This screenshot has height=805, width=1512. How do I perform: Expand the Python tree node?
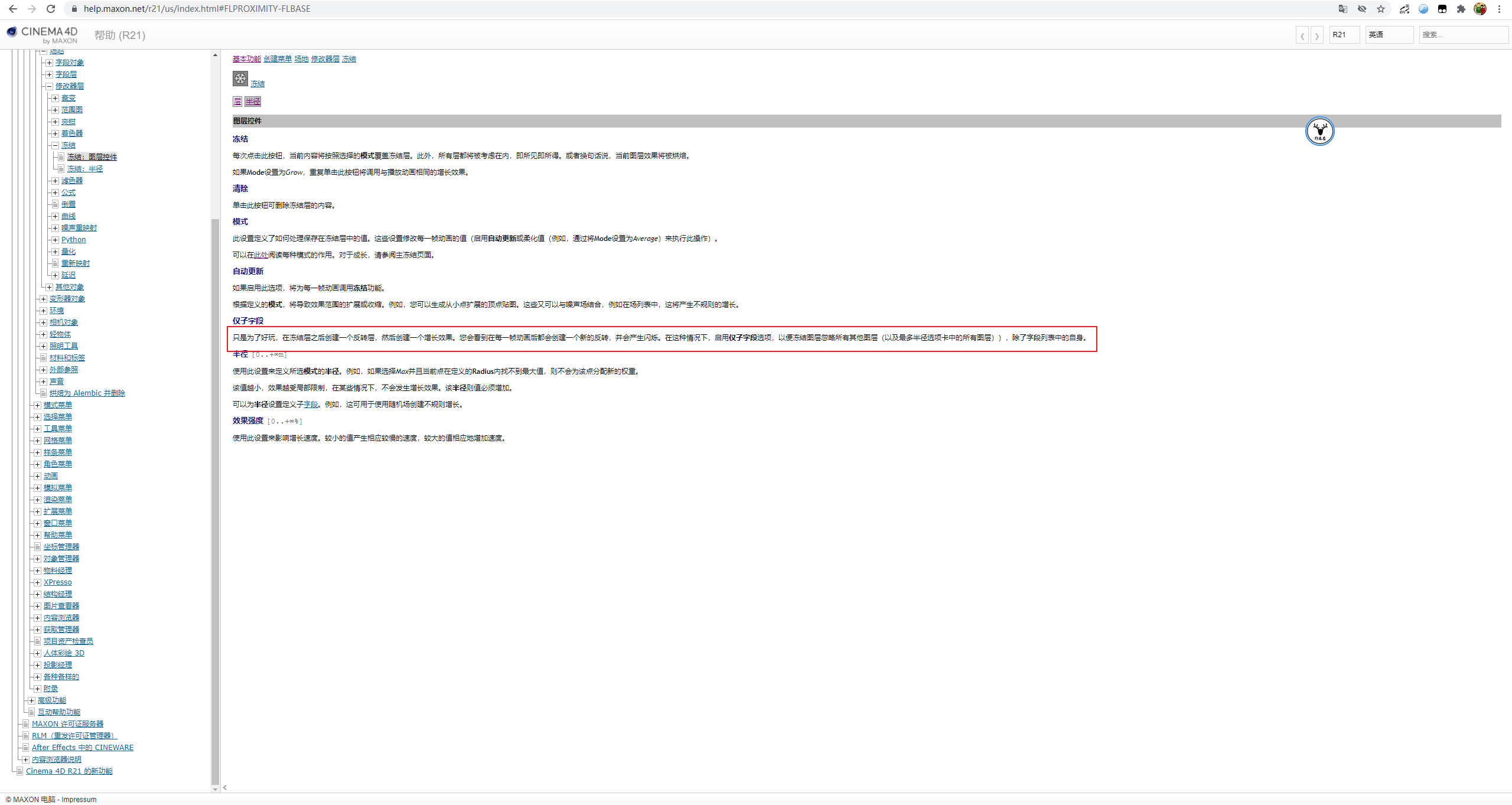point(55,240)
